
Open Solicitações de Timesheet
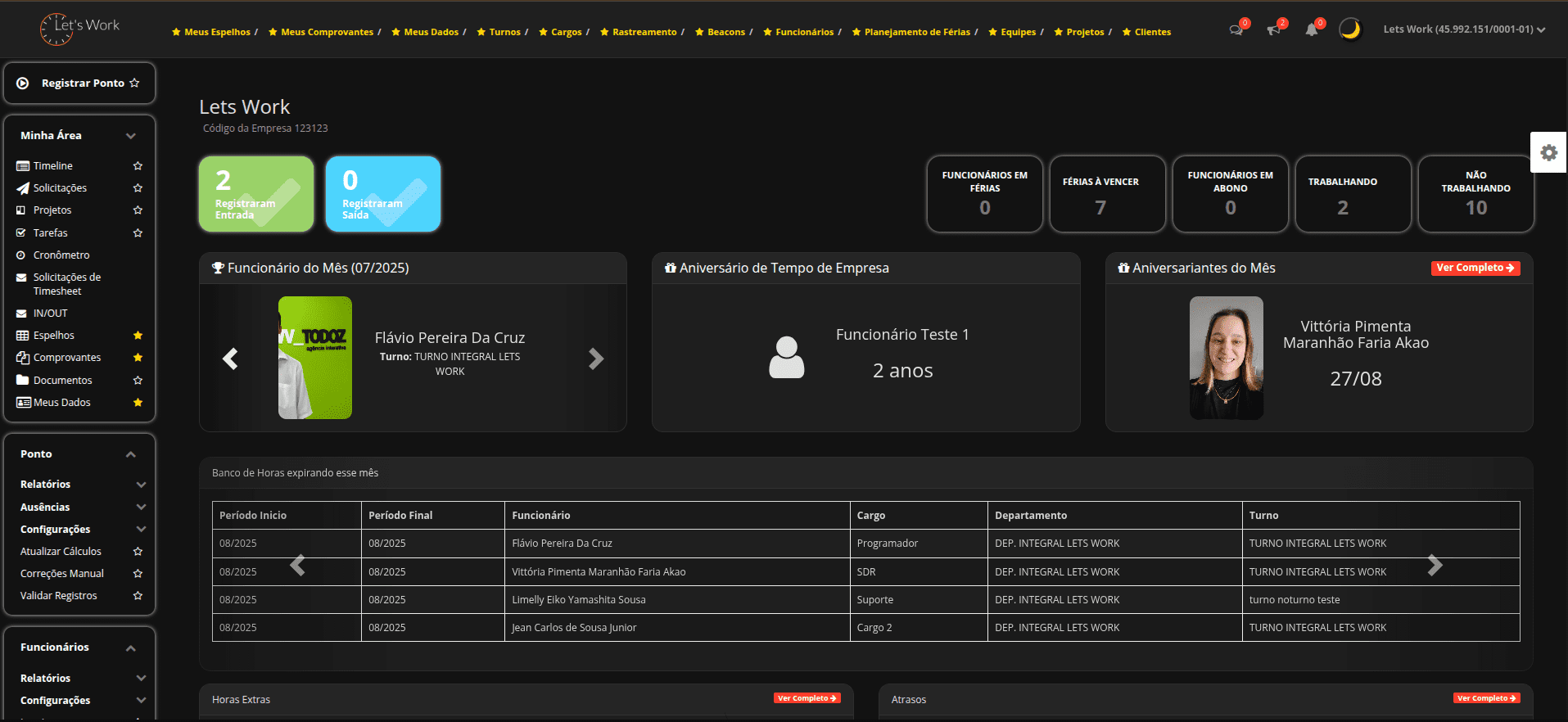point(67,284)
